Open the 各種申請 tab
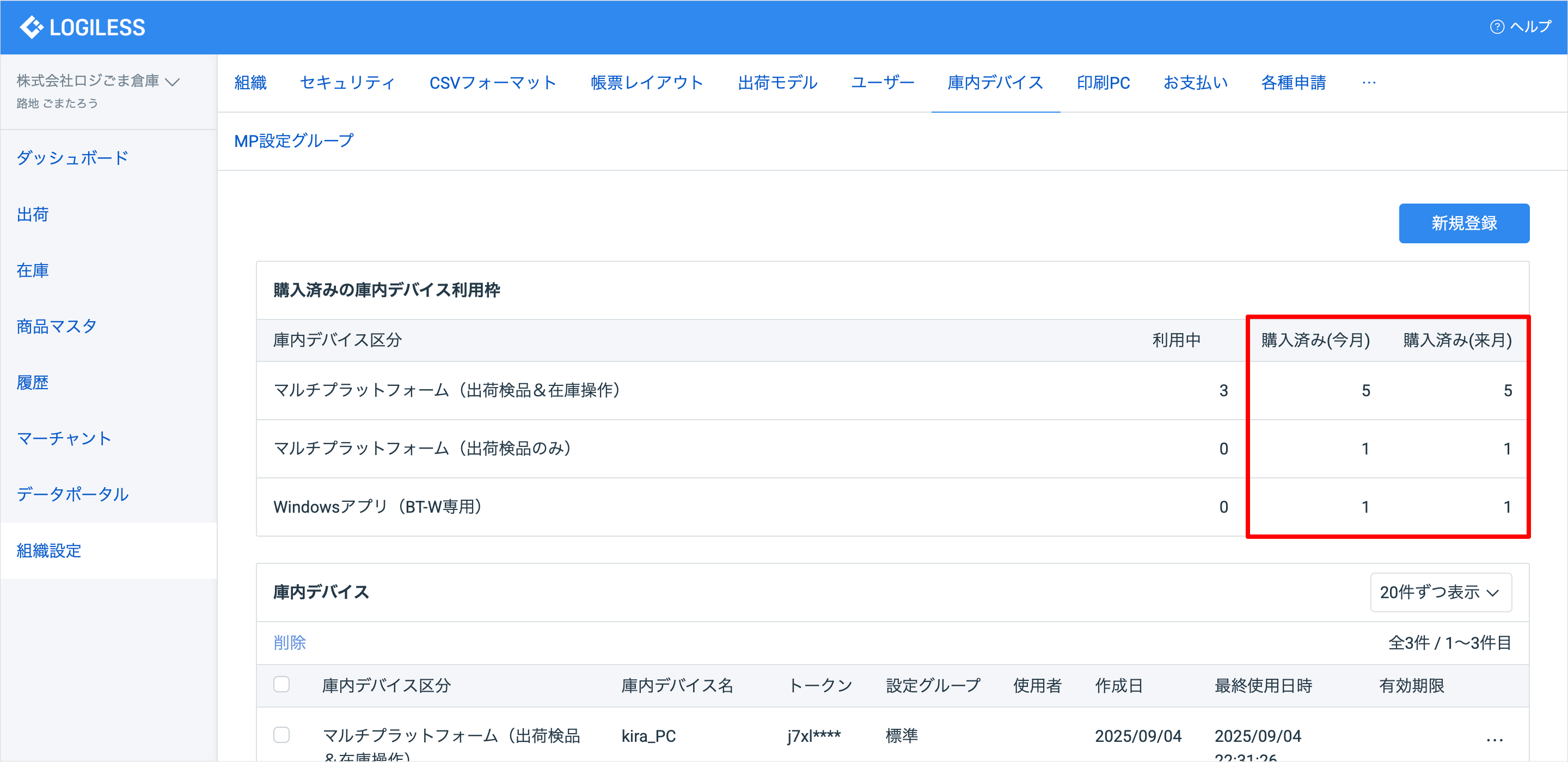The image size is (1568, 762). coord(1293,83)
